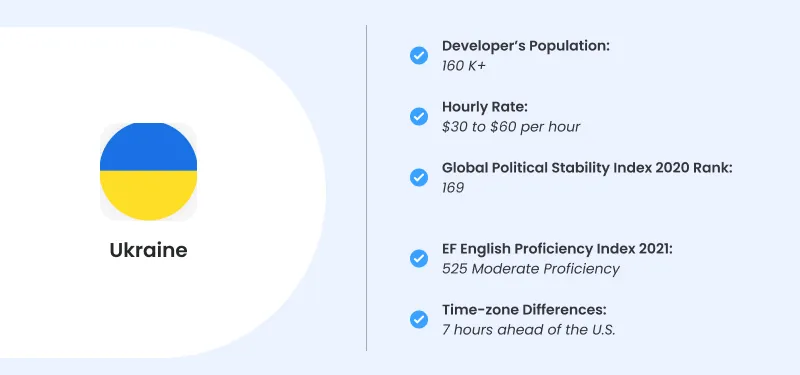Click the checkmark beside Hourly Rate
Screen dimensions: 800x375
coord(419,116)
